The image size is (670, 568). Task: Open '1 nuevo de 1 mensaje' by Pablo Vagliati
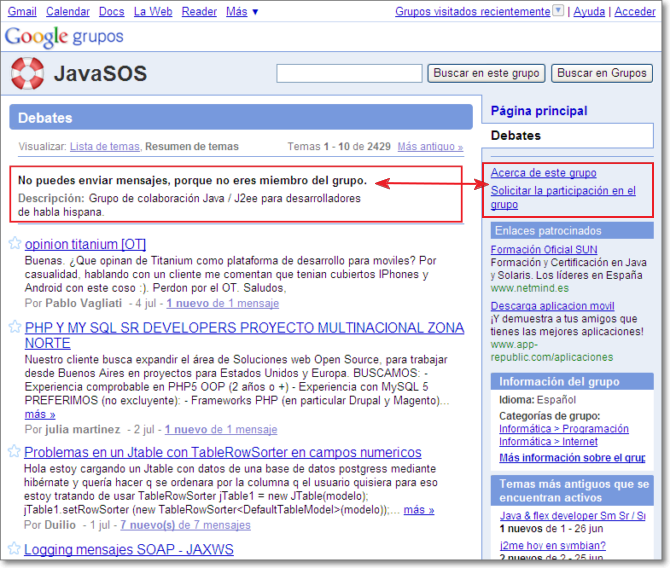coord(223,303)
